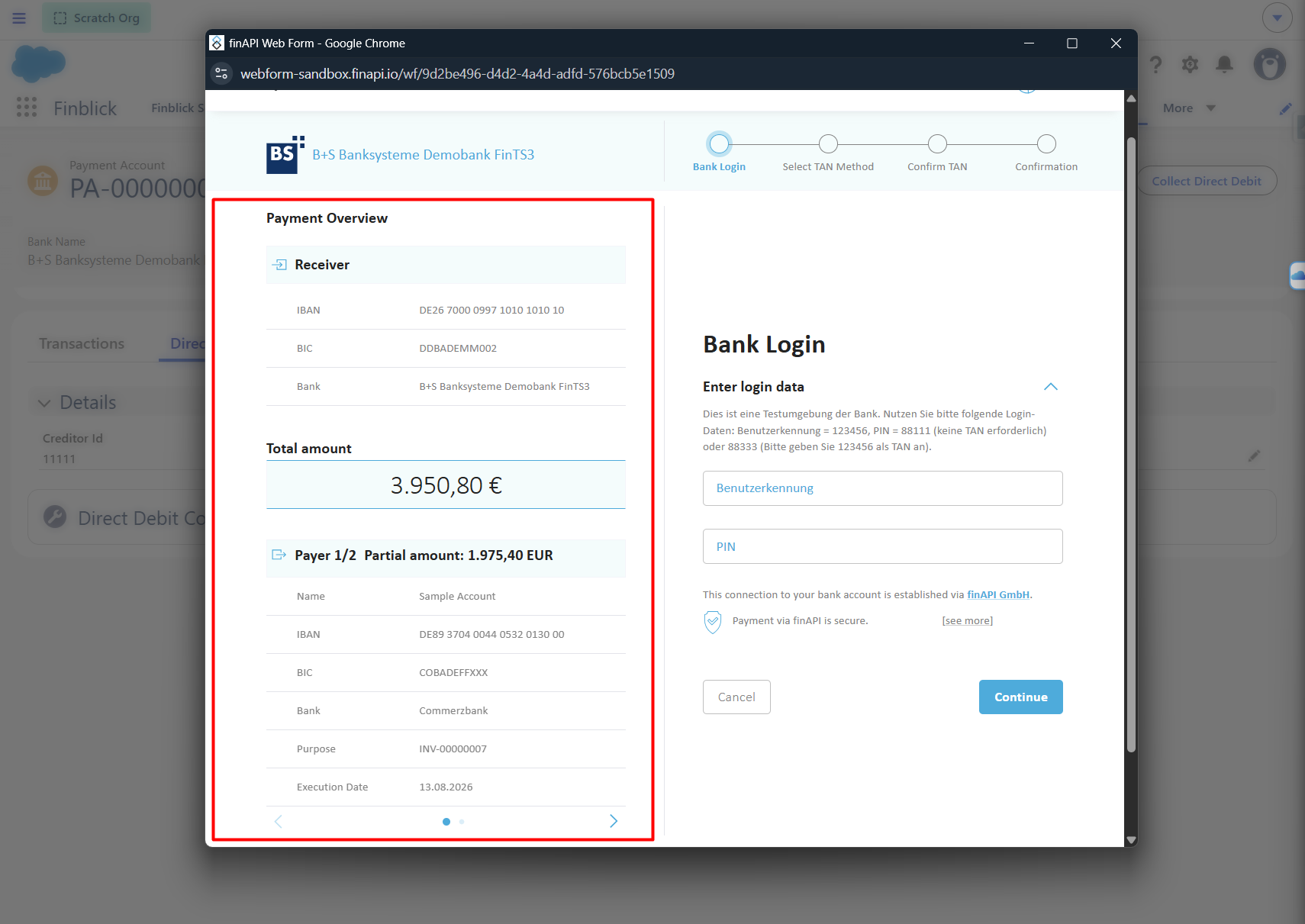Image resolution: width=1305 pixels, height=924 pixels.
Task: Click the second carousel page dot
Action: [462, 822]
